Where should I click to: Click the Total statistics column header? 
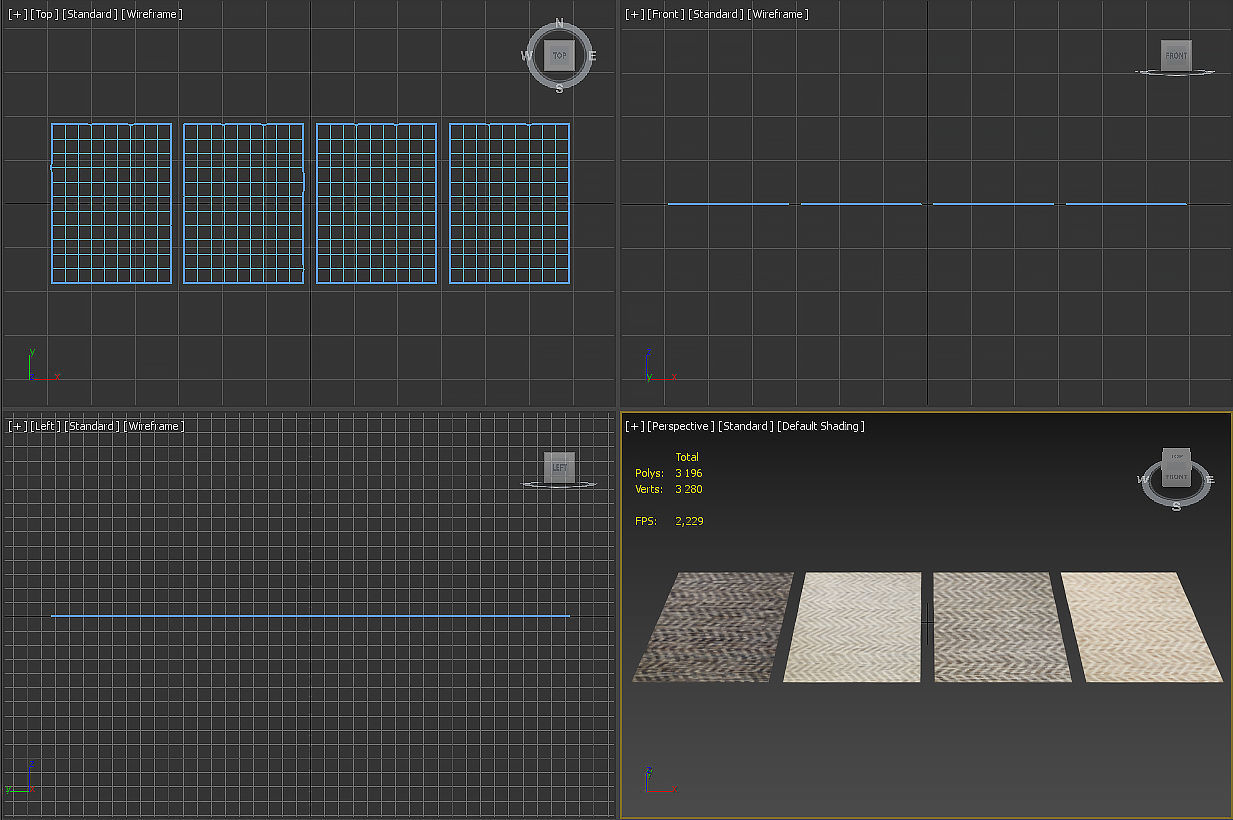tap(687, 457)
